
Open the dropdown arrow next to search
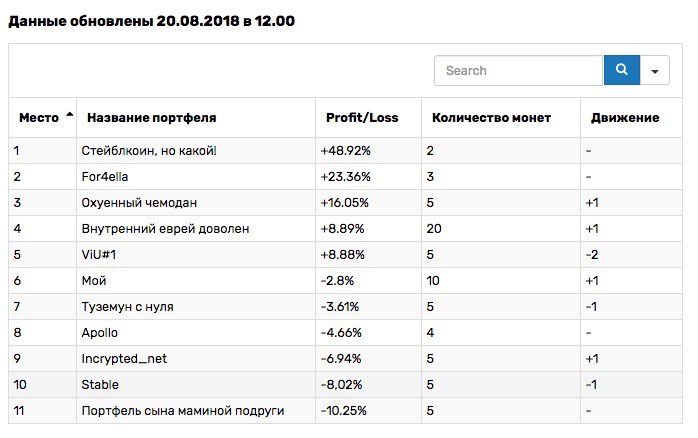[x=654, y=70]
